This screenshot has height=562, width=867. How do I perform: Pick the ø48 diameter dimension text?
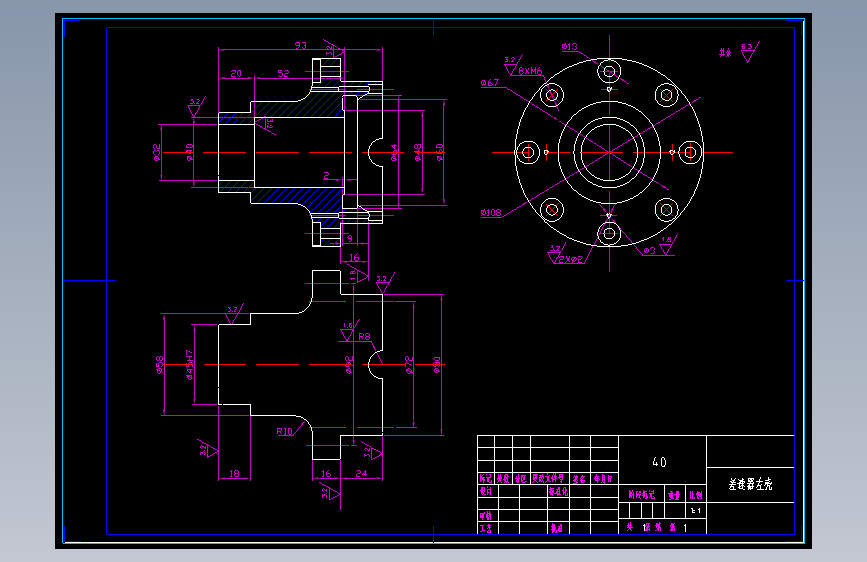click(417, 152)
